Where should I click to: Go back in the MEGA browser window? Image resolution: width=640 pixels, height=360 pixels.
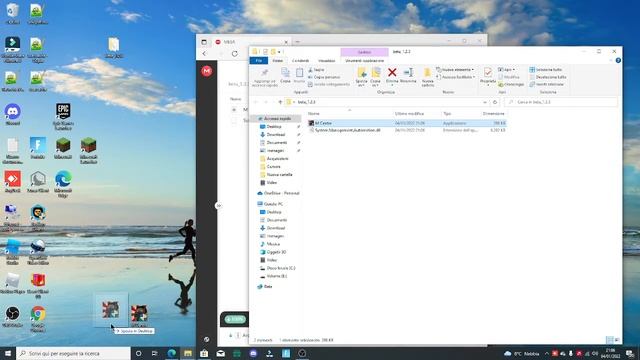tap(204, 53)
